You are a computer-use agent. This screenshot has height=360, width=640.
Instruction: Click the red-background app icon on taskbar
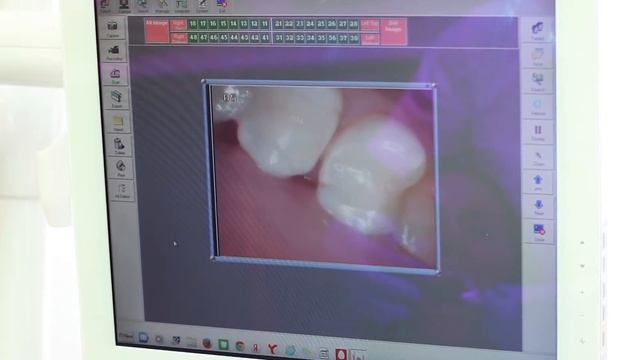click(341, 354)
